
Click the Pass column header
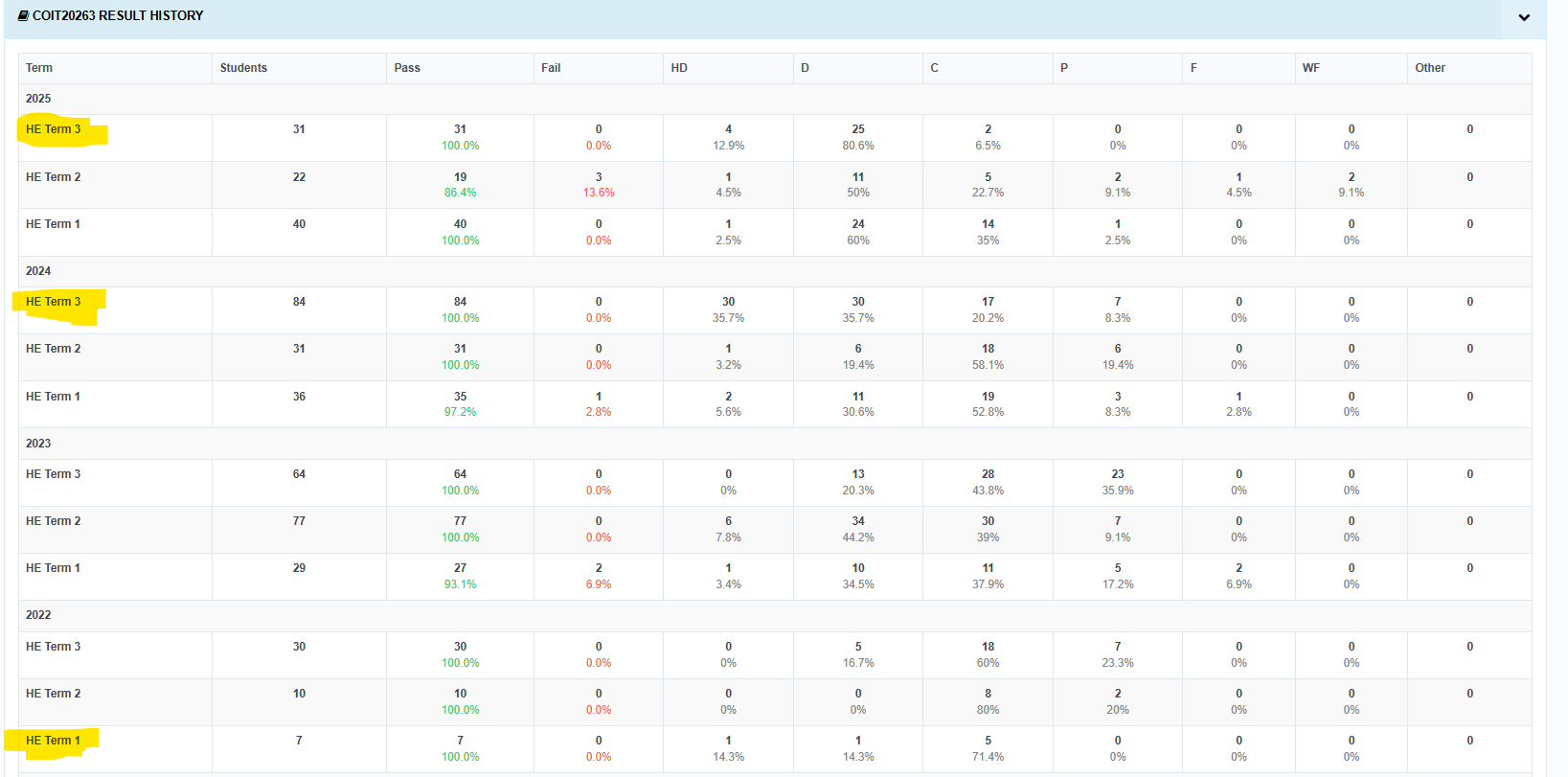click(x=407, y=68)
